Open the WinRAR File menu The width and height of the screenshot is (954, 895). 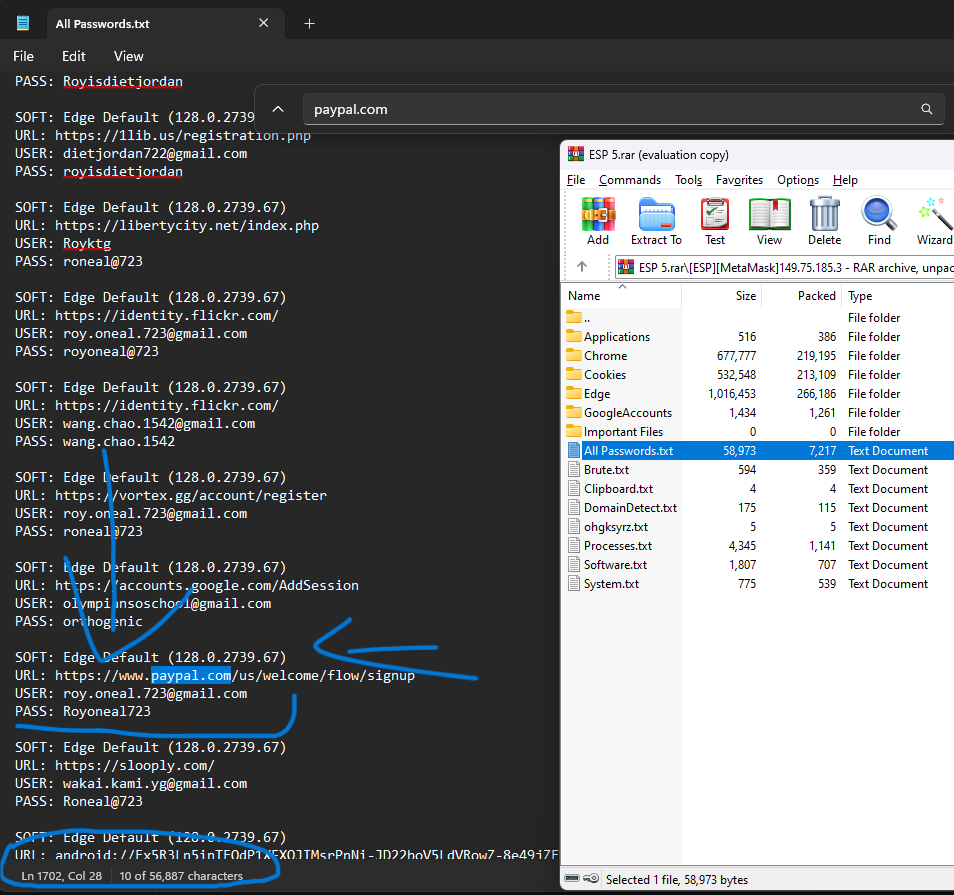click(x=576, y=179)
